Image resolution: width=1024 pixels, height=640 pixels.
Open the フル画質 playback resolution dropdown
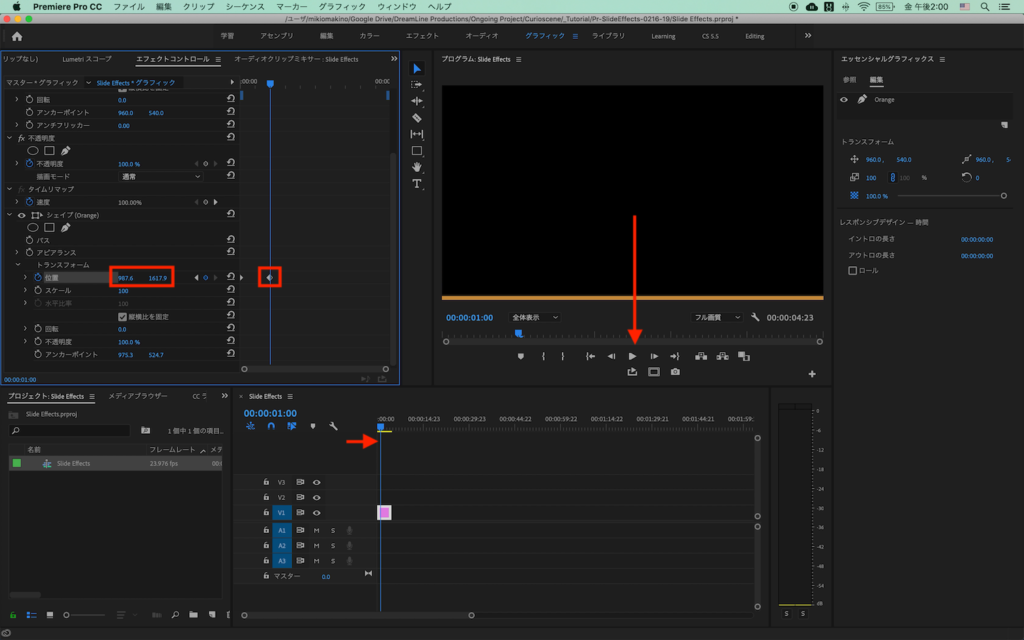[x=718, y=317]
